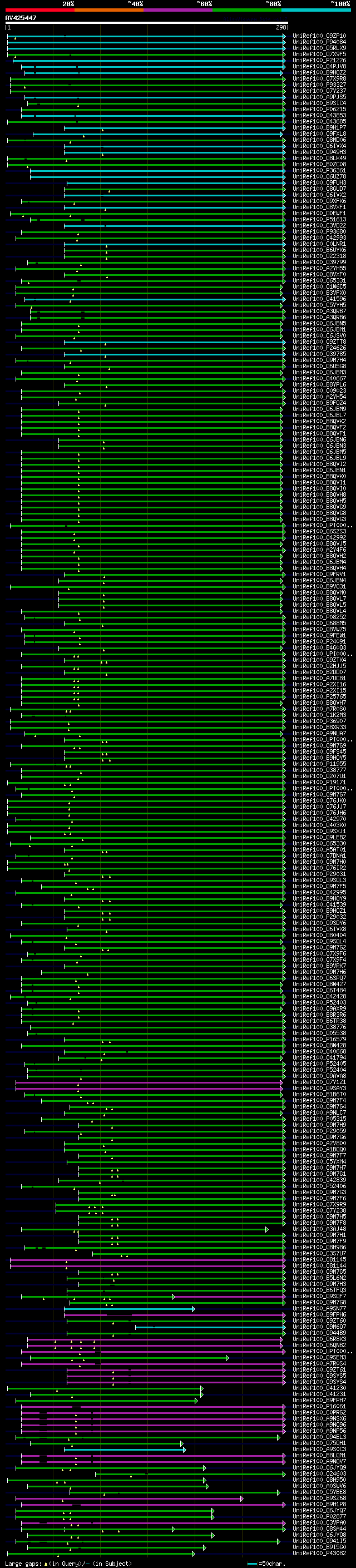Viewport: 356px width, 1568px height.
Task: Select hit label UniRef100_P52403
Action: pyautogui.click(x=319, y=1002)
